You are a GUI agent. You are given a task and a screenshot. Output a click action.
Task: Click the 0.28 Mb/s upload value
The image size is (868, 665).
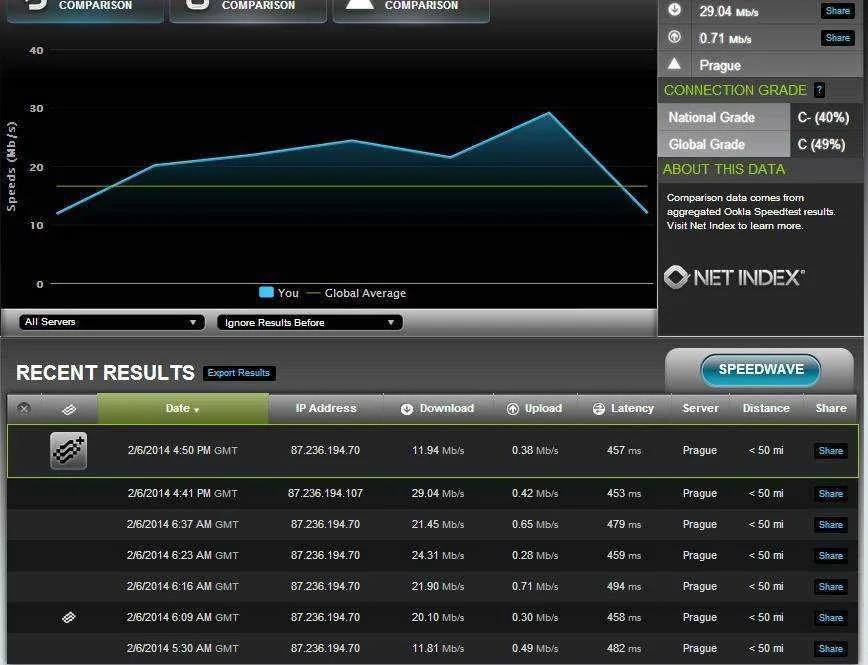point(535,555)
